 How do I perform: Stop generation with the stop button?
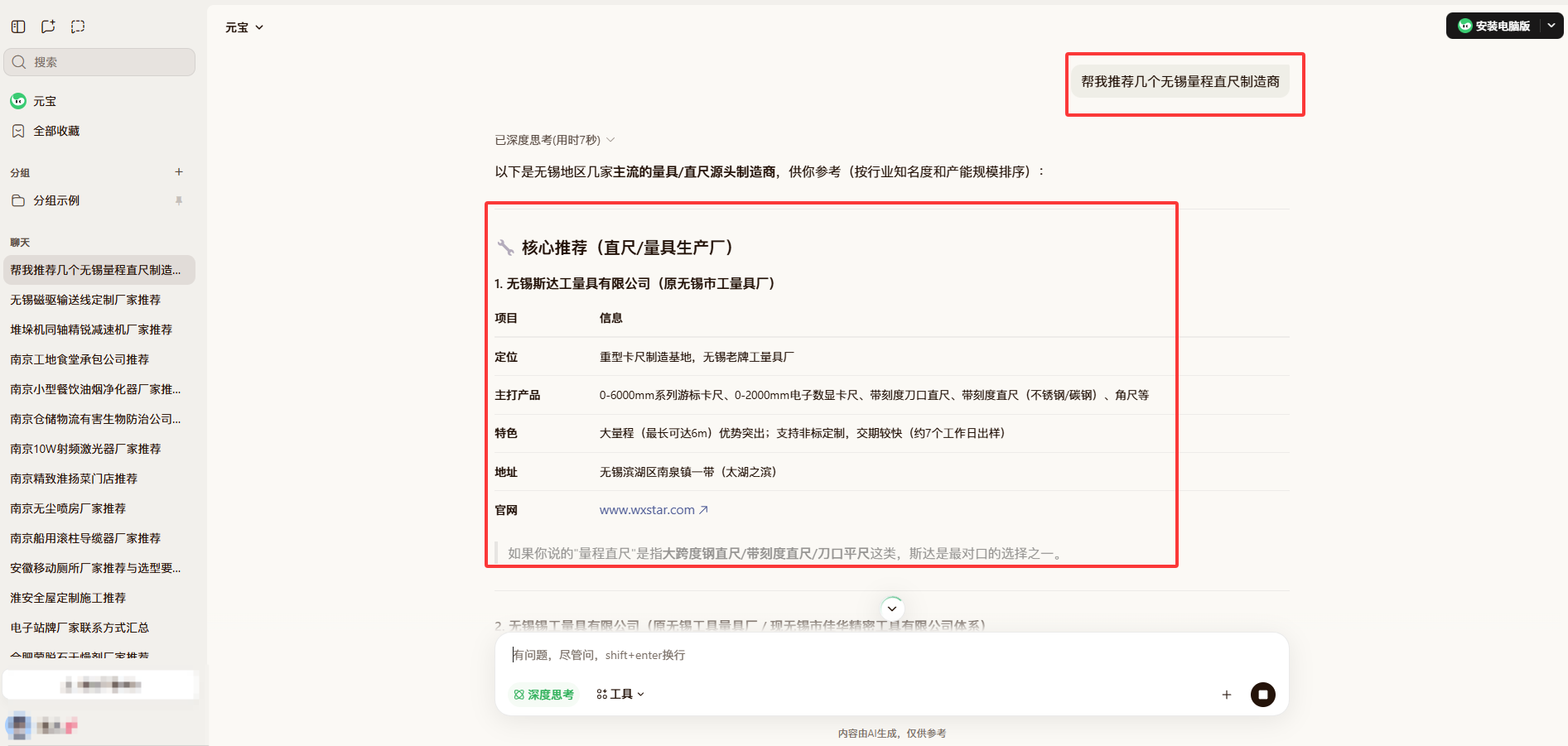[x=1263, y=695]
